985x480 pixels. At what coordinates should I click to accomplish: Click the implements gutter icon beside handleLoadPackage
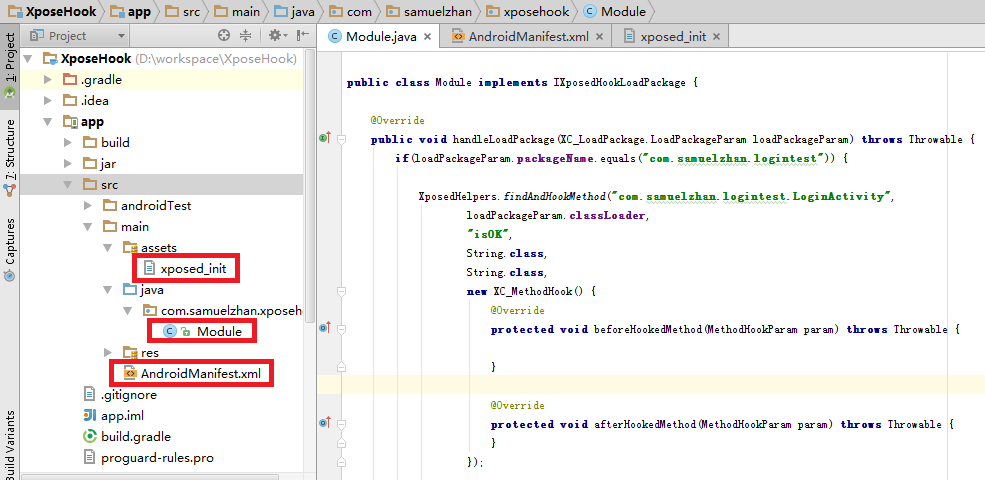click(324, 138)
